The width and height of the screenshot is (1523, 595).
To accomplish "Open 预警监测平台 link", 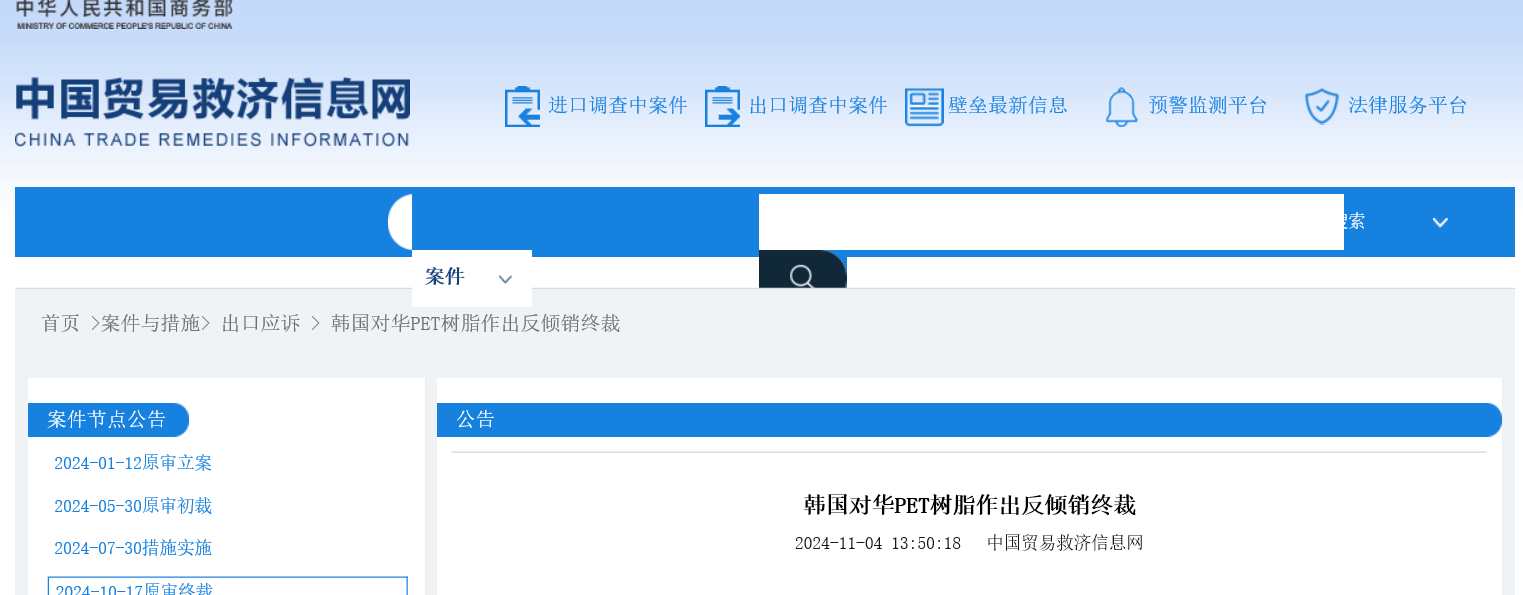I will [1208, 105].
